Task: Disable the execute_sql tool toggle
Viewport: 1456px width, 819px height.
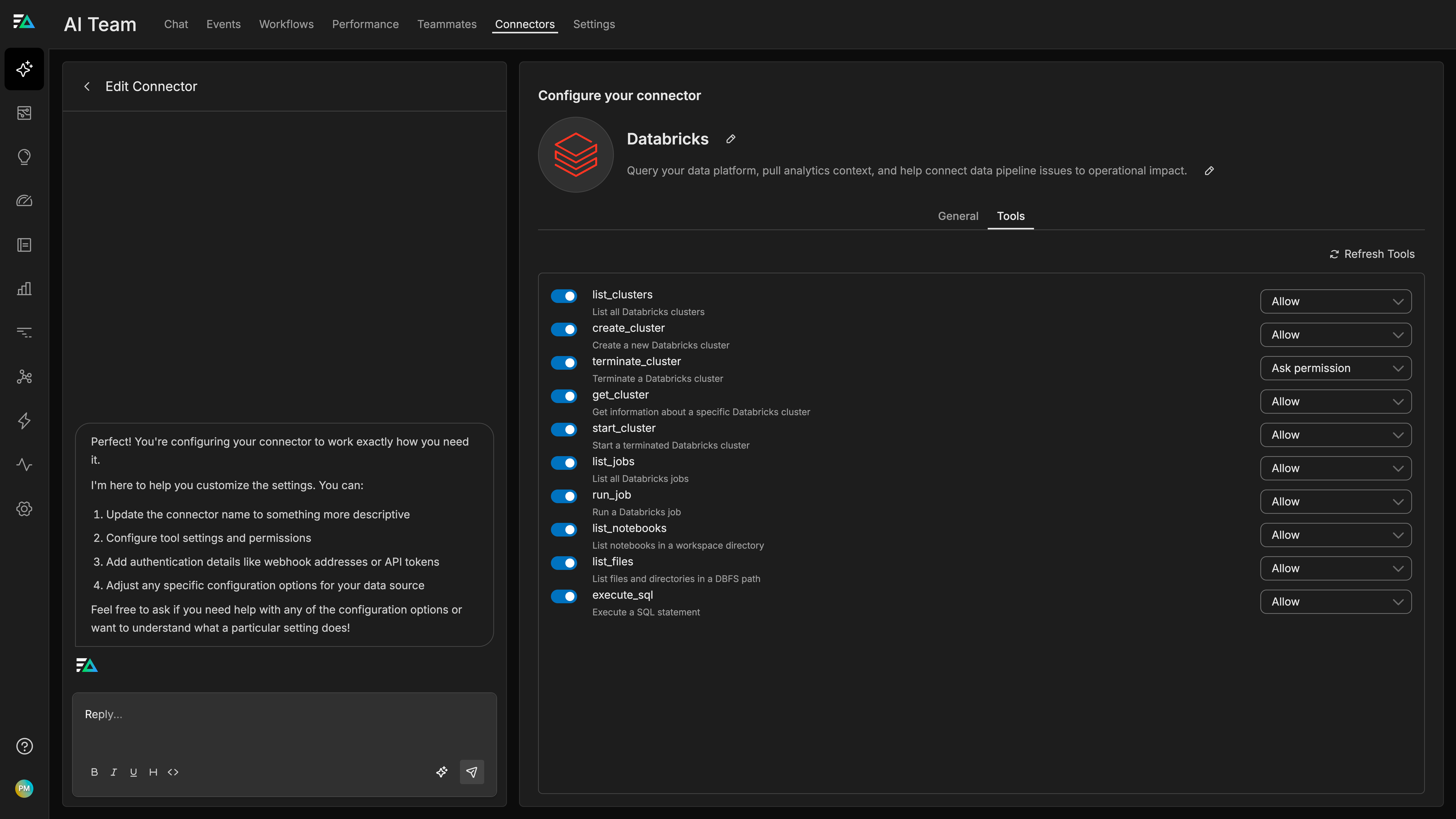Action: [564, 596]
